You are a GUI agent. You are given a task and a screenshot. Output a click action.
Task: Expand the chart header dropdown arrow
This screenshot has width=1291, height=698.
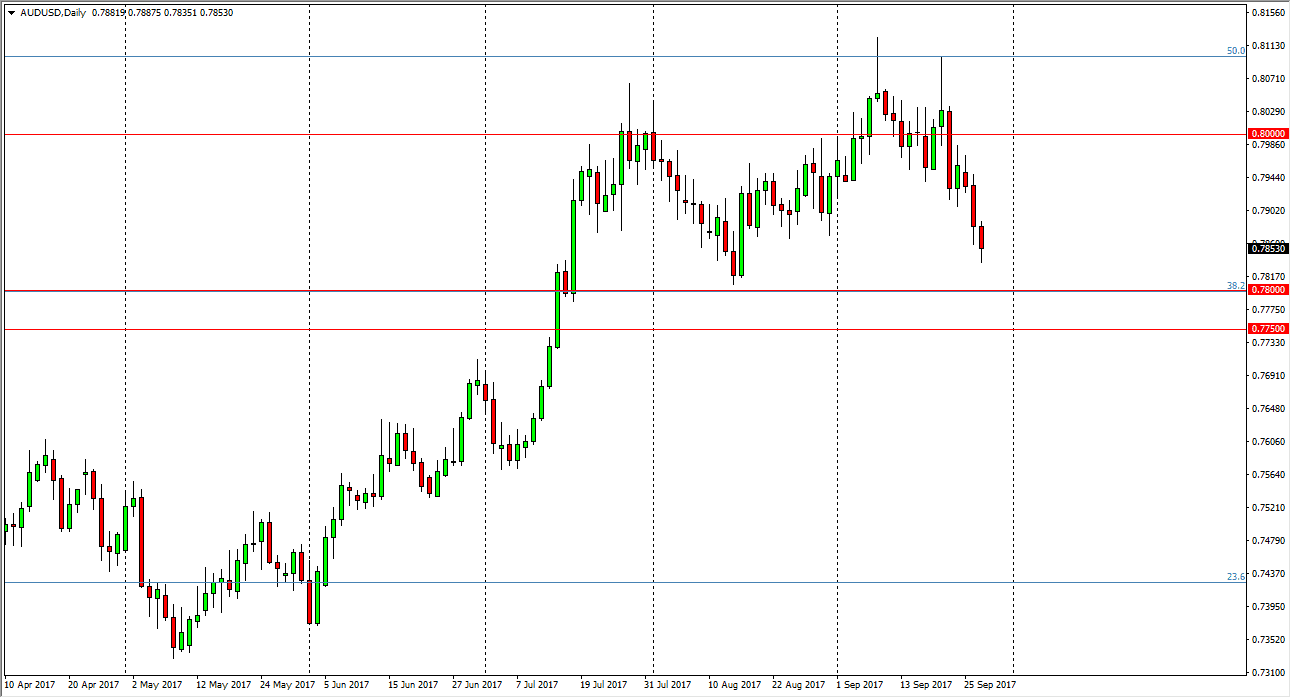point(11,12)
